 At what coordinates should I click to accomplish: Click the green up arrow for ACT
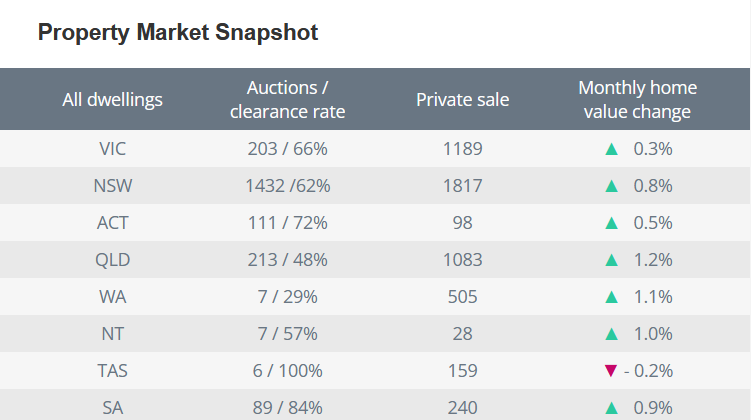[x=612, y=223]
